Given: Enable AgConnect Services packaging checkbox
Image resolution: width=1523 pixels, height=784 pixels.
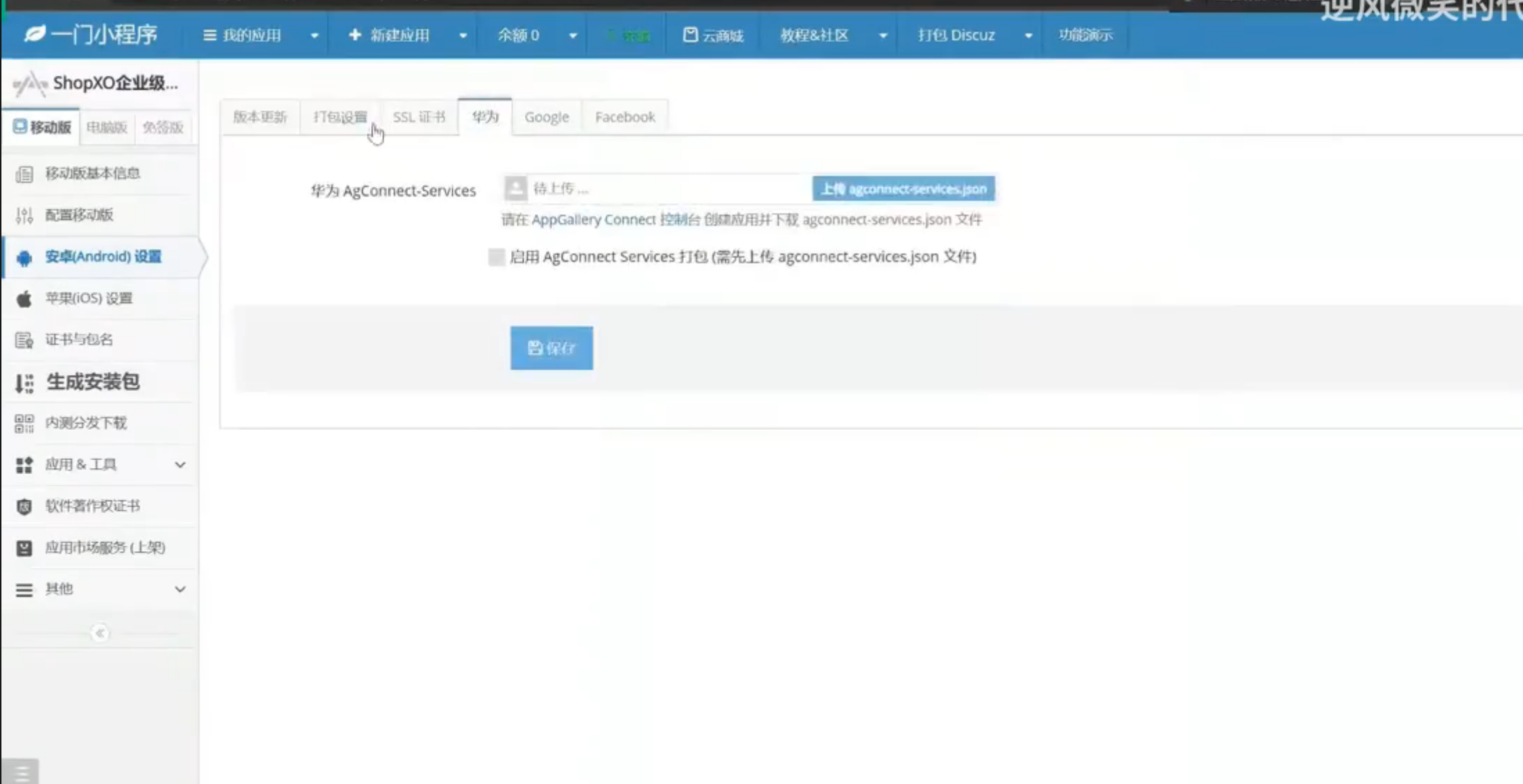Looking at the screenshot, I should [x=497, y=257].
